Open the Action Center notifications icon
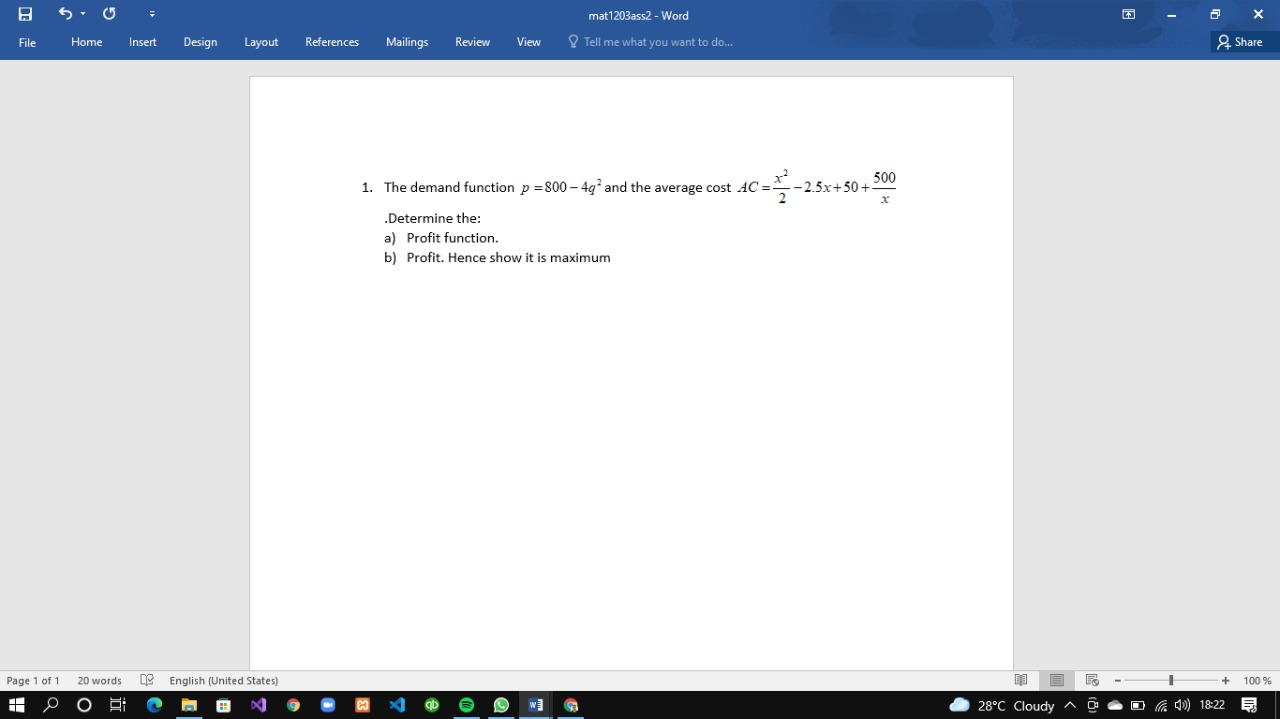The height and width of the screenshot is (719, 1280). pos(1249,705)
